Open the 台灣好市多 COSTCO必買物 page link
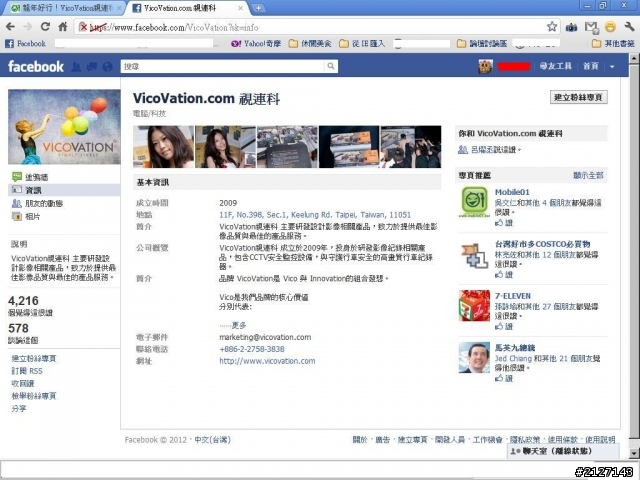 tap(542, 244)
